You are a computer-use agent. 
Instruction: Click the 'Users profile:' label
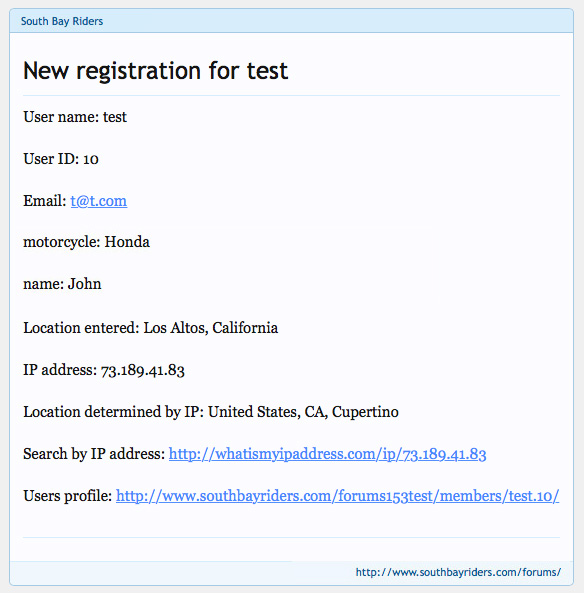pyautogui.click(x=67, y=496)
